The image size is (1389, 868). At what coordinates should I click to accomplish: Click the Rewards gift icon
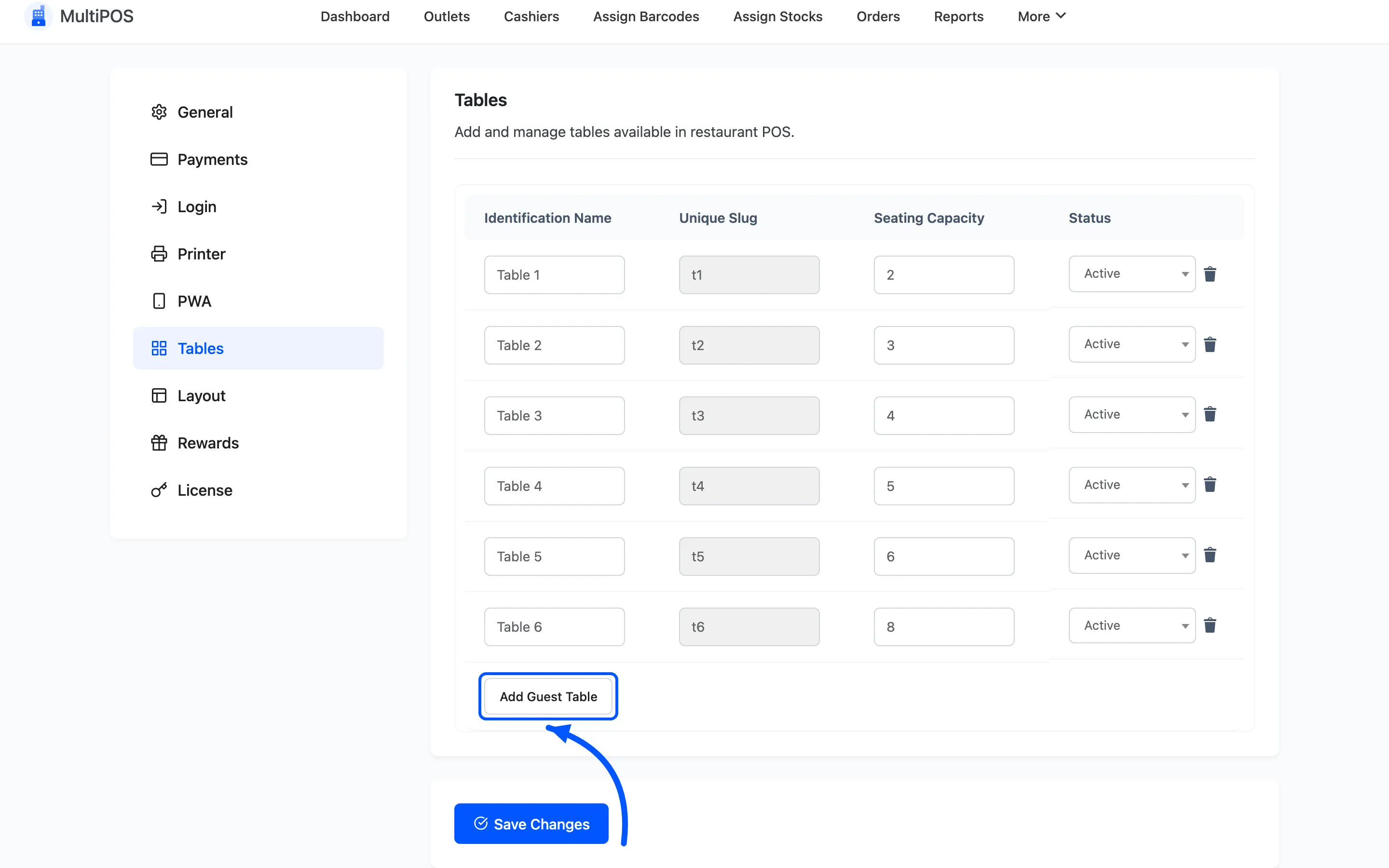pos(159,443)
